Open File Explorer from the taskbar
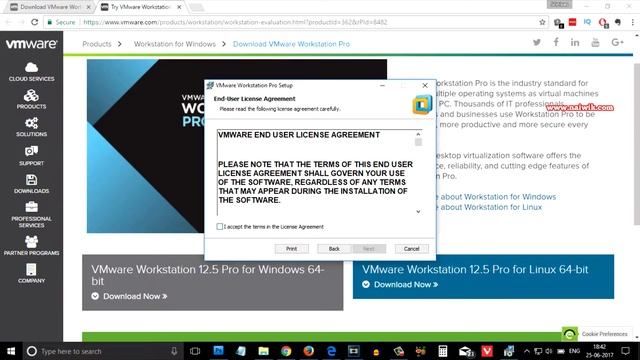 (263, 351)
